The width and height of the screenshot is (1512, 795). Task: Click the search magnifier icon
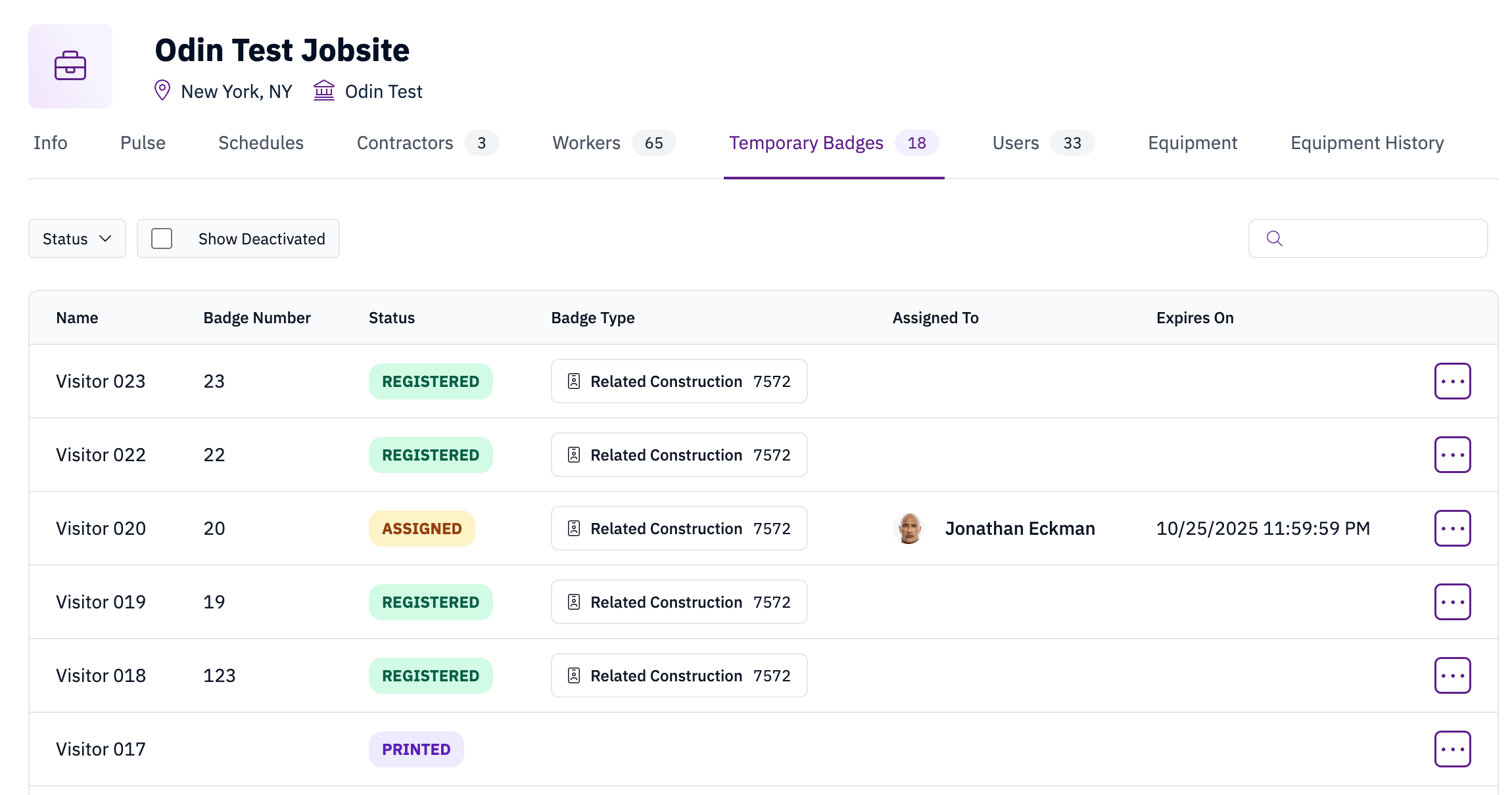[x=1274, y=238]
